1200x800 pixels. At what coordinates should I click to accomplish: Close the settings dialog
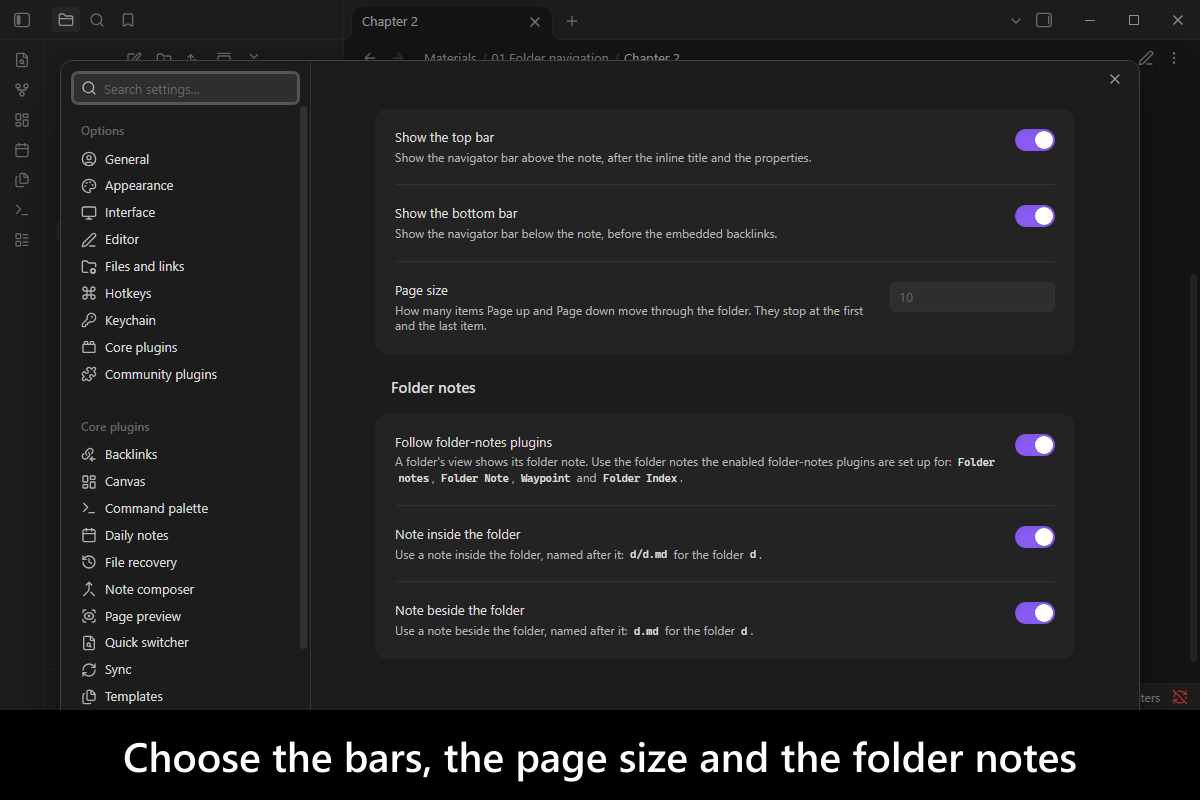(x=1115, y=79)
